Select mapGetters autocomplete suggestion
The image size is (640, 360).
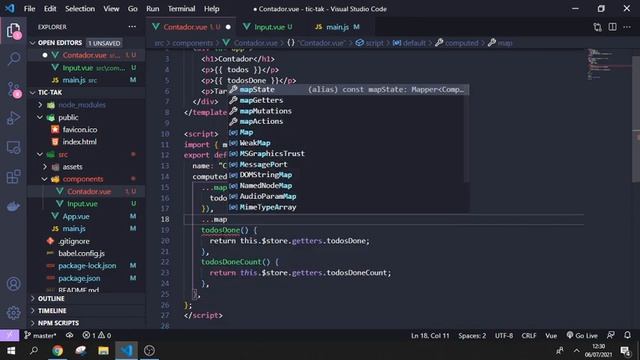[x=348, y=100]
